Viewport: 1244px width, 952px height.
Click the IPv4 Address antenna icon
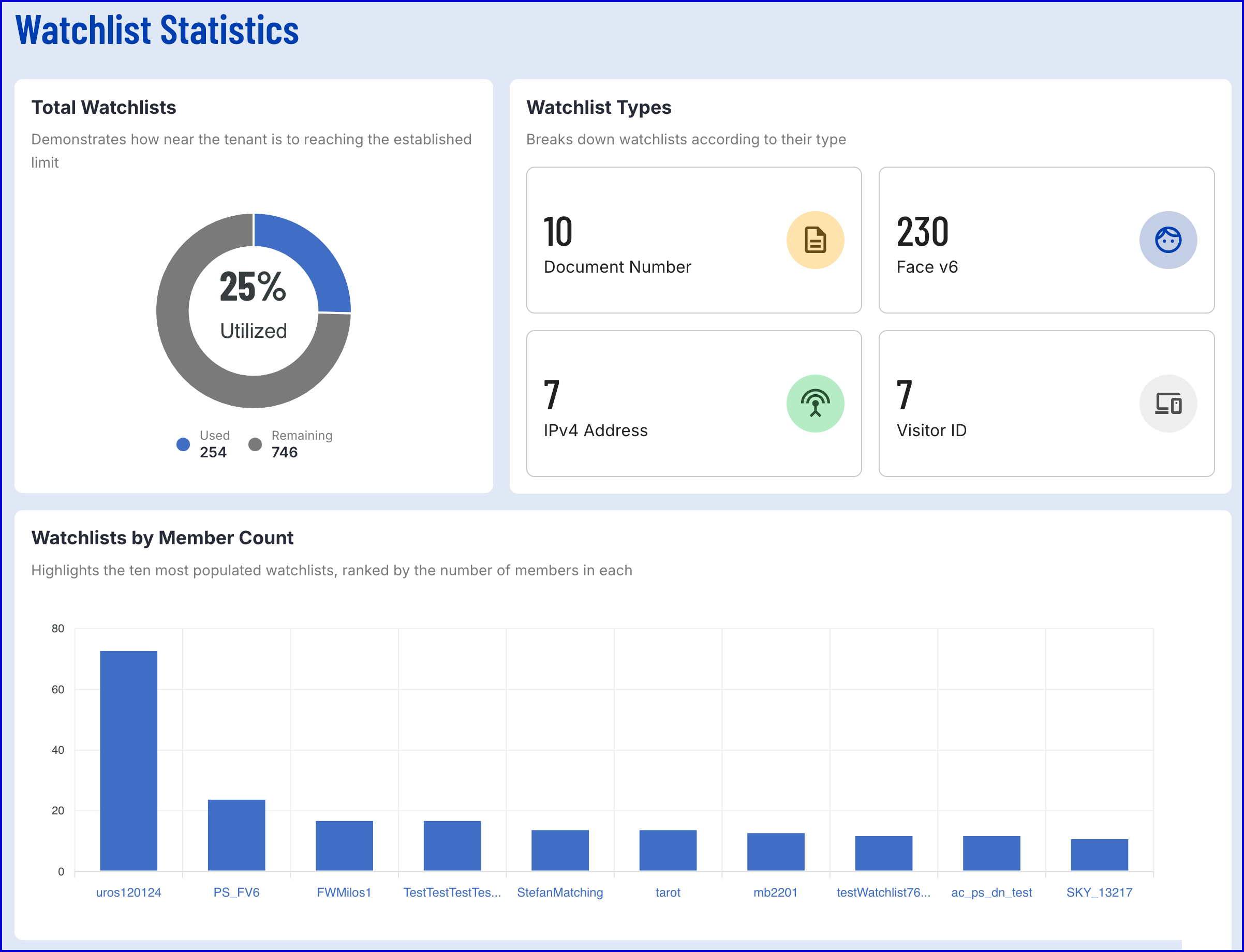point(814,404)
